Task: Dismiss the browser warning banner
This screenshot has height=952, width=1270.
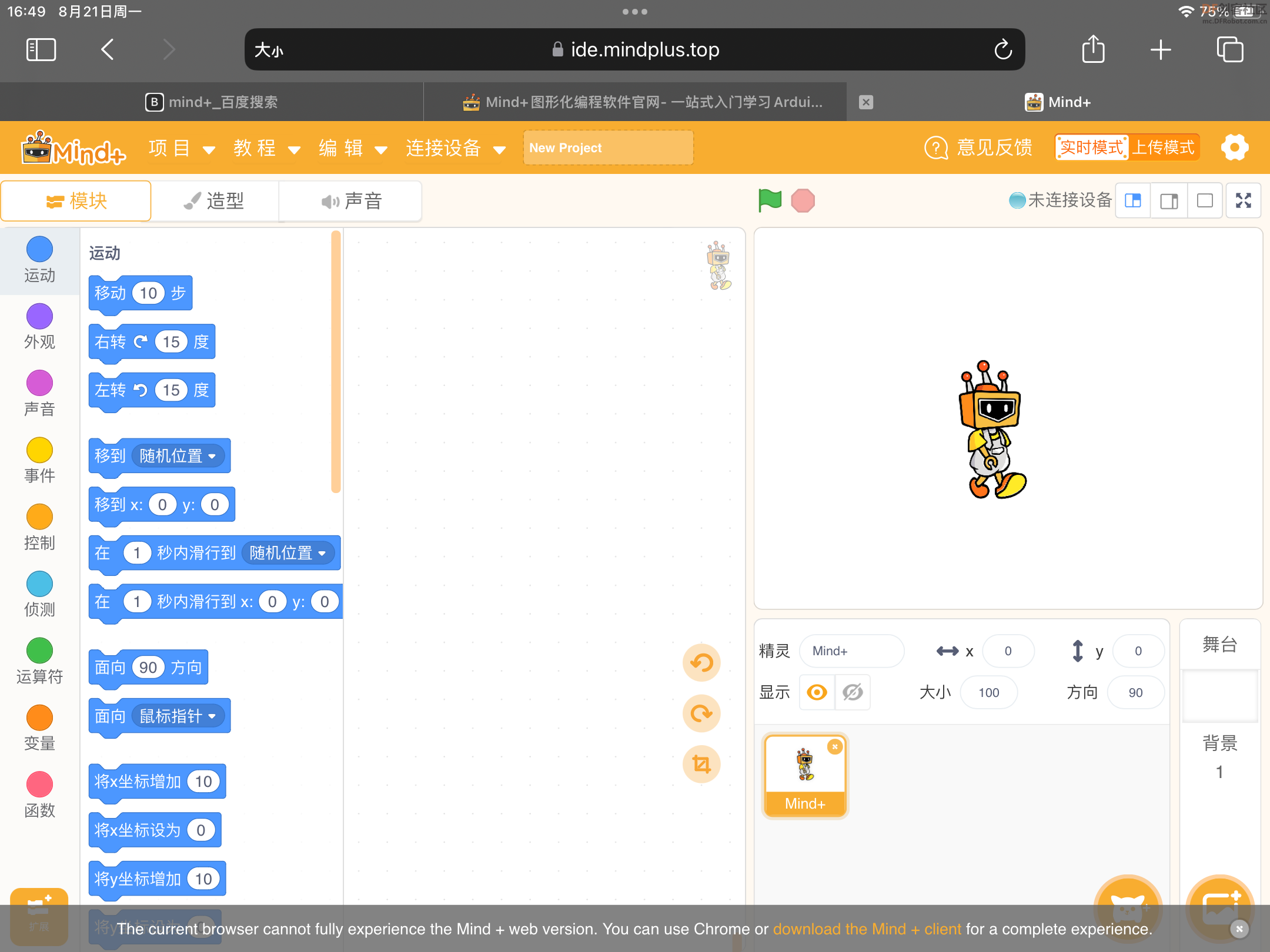Action: coord(1239,928)
